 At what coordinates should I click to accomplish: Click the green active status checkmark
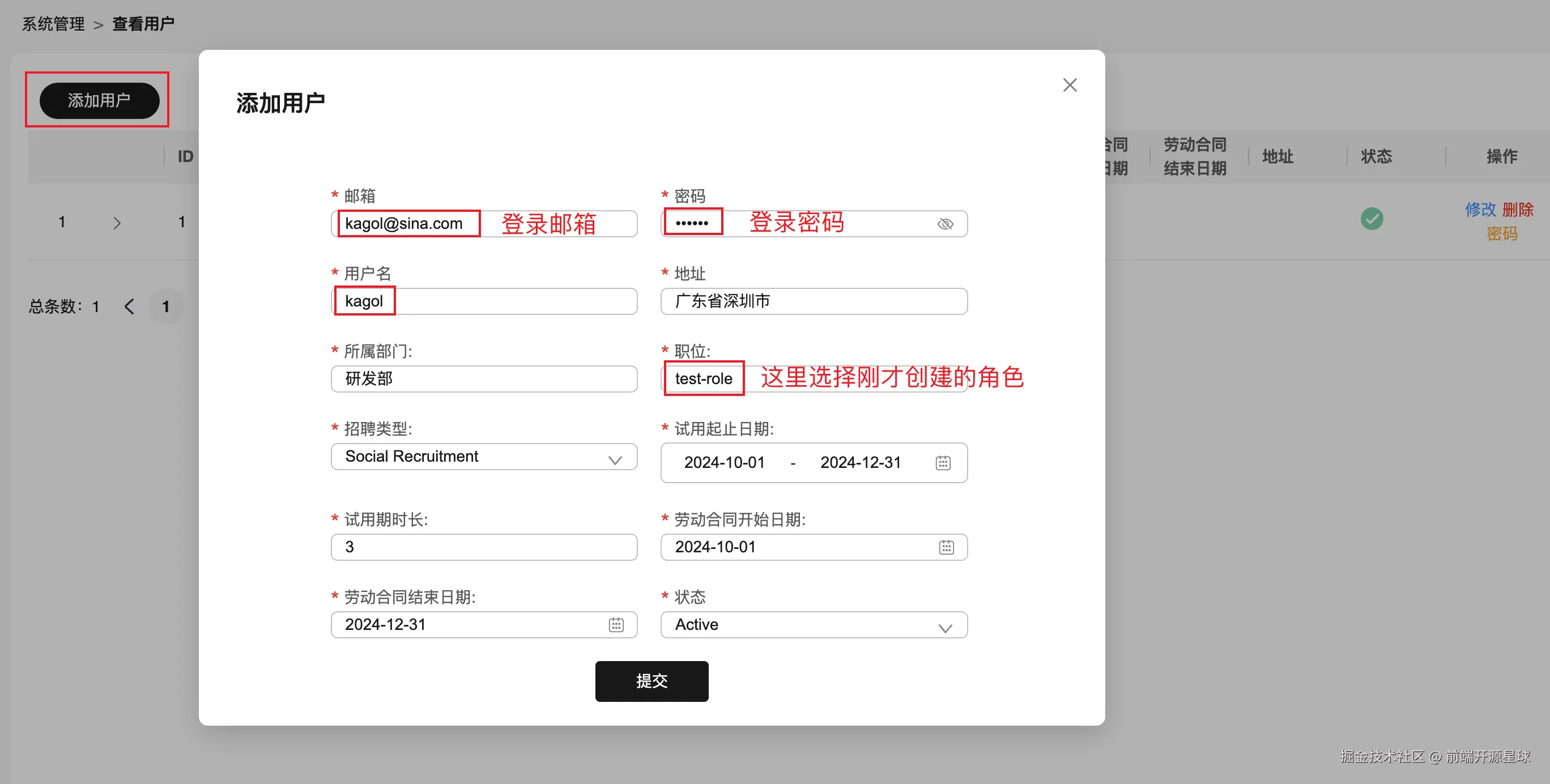tap(1372, 219)
